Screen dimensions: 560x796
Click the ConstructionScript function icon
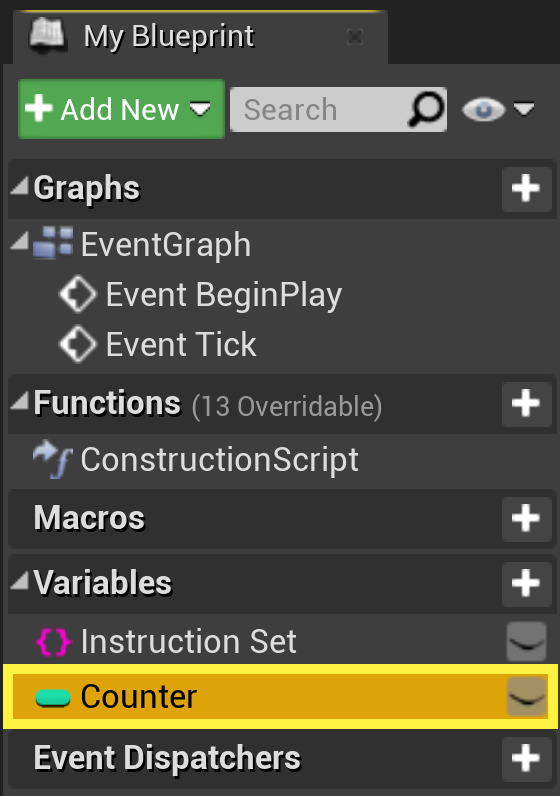point(52,459)
